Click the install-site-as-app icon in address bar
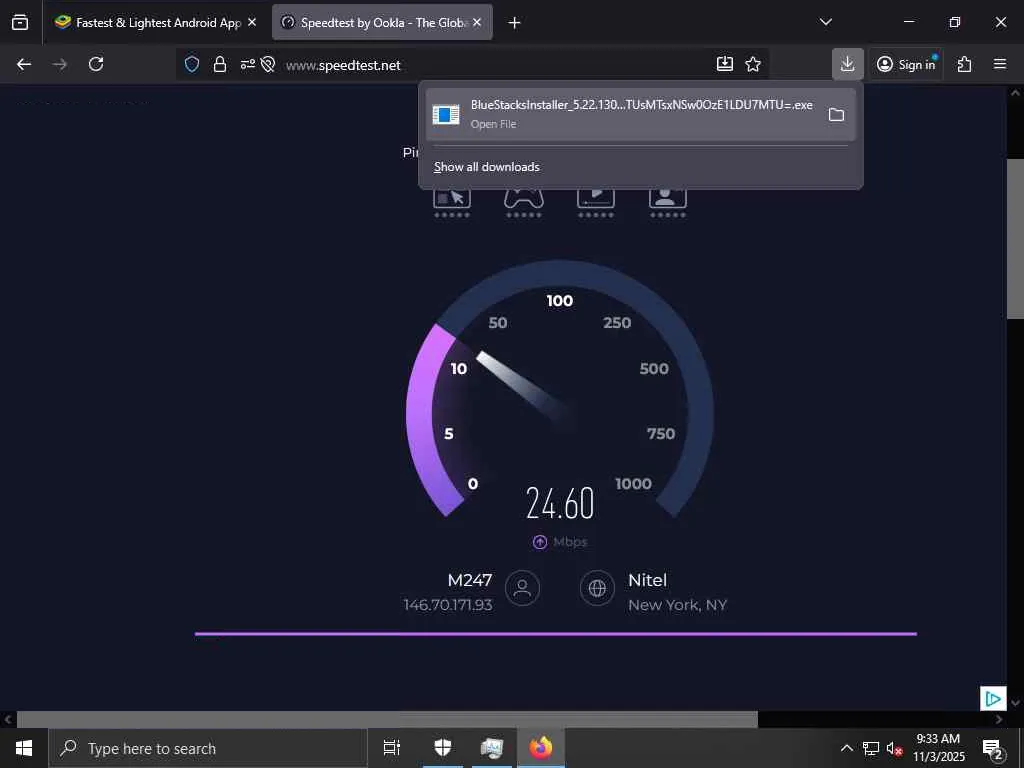This screenshot has height=768, width=1024. click(725, 63)
